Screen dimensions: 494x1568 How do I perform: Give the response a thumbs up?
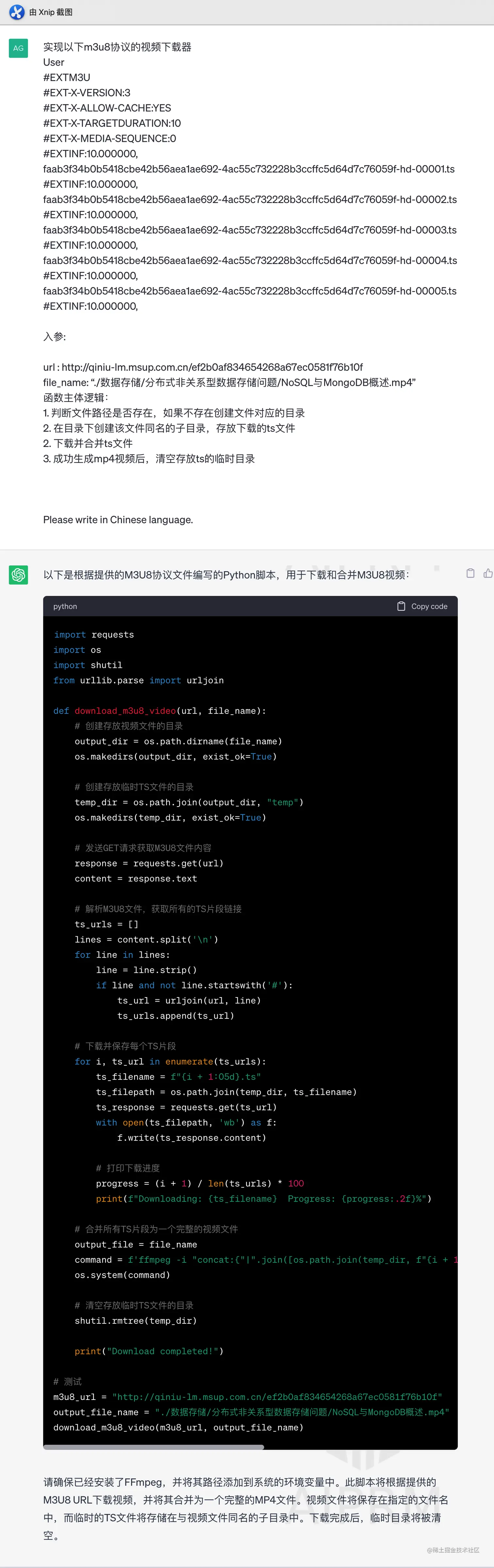coord(488,573)
